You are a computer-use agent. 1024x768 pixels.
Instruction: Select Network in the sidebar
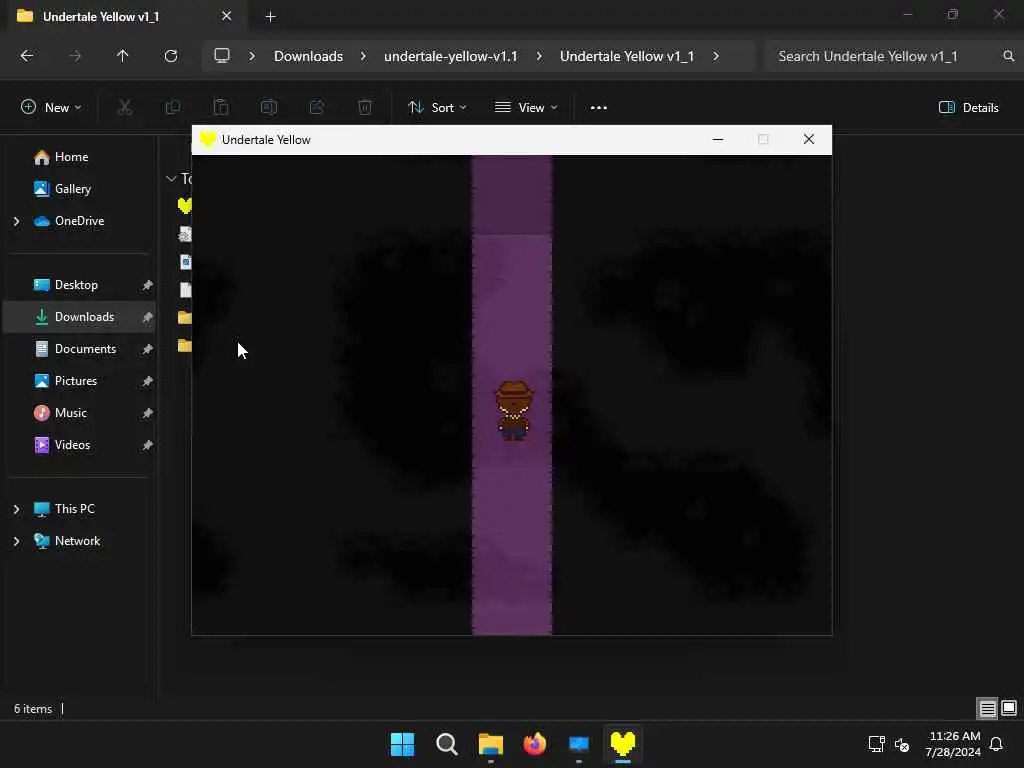[x=77, y=541]
